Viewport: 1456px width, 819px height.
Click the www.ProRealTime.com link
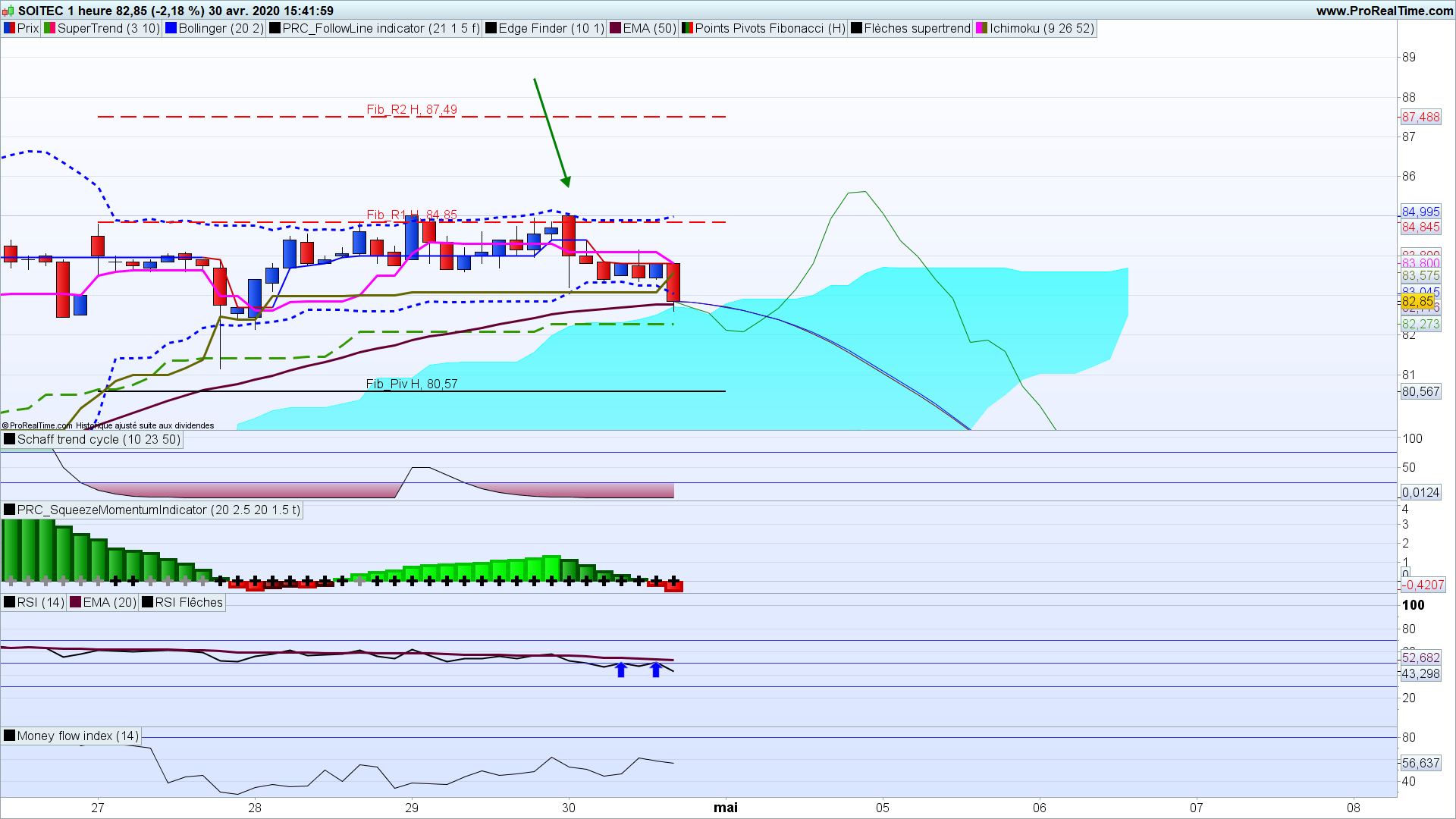1385,11
